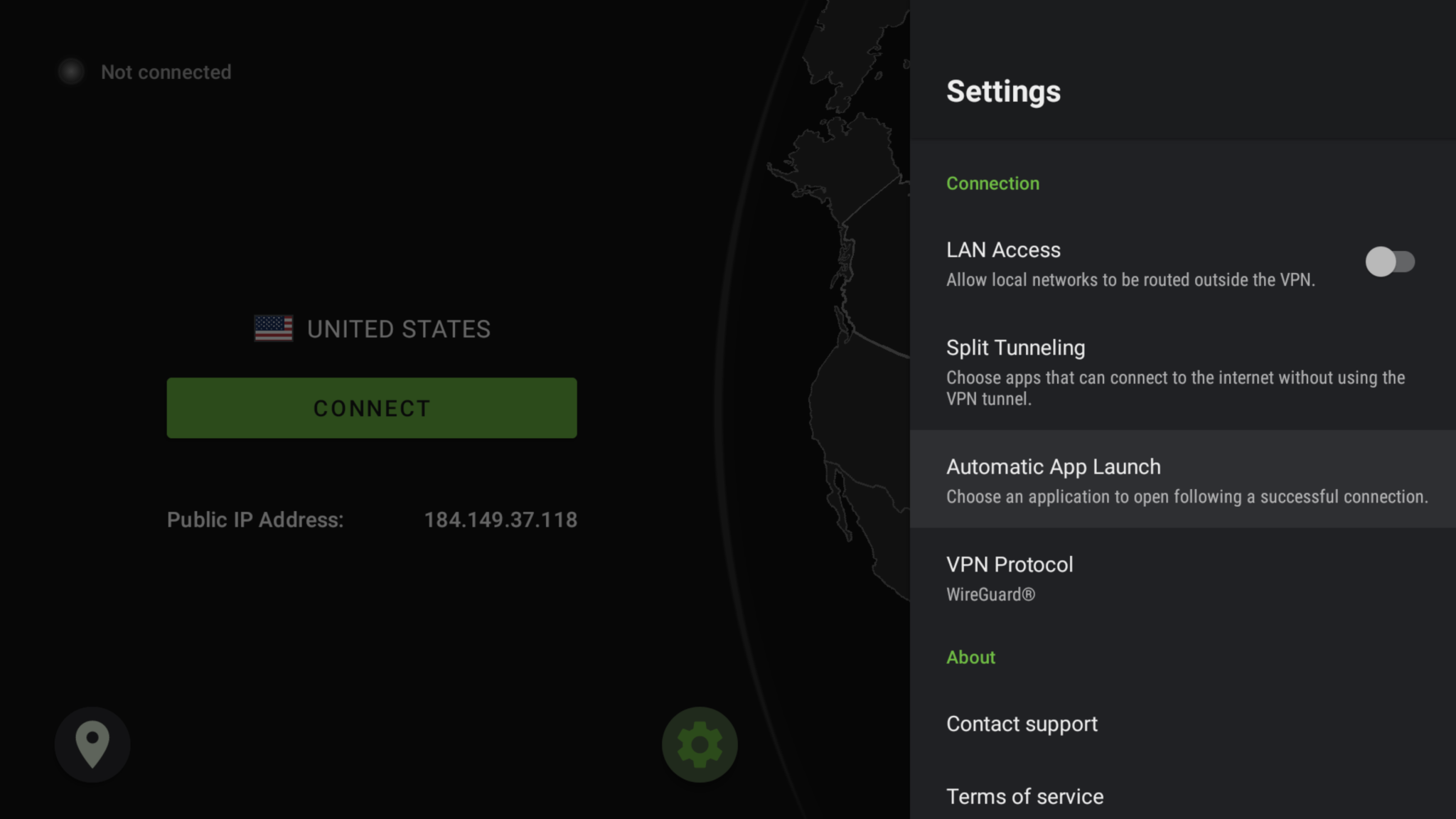1456x819 pixels.
Task: Select Split Tunneling in Settings
Action: point(1015,348)
